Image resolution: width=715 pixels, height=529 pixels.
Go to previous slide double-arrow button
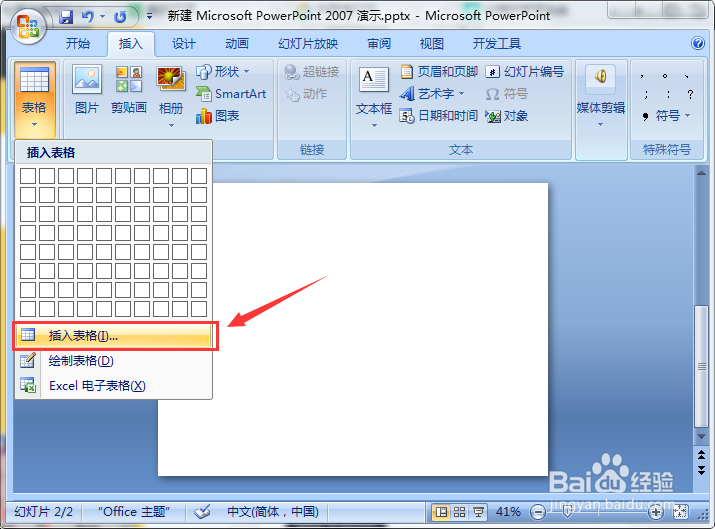pyautogui.click(x=701, y=454)
